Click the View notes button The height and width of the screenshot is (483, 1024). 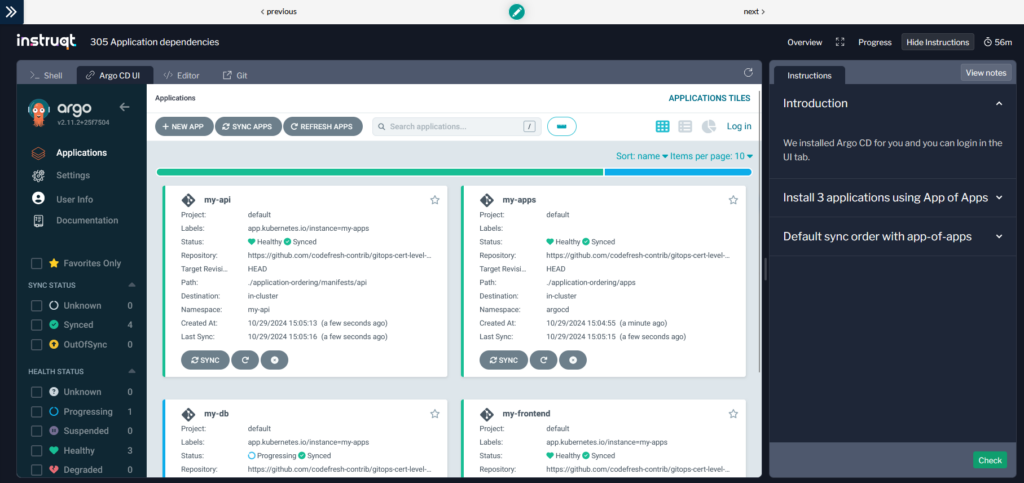(985, 72)
